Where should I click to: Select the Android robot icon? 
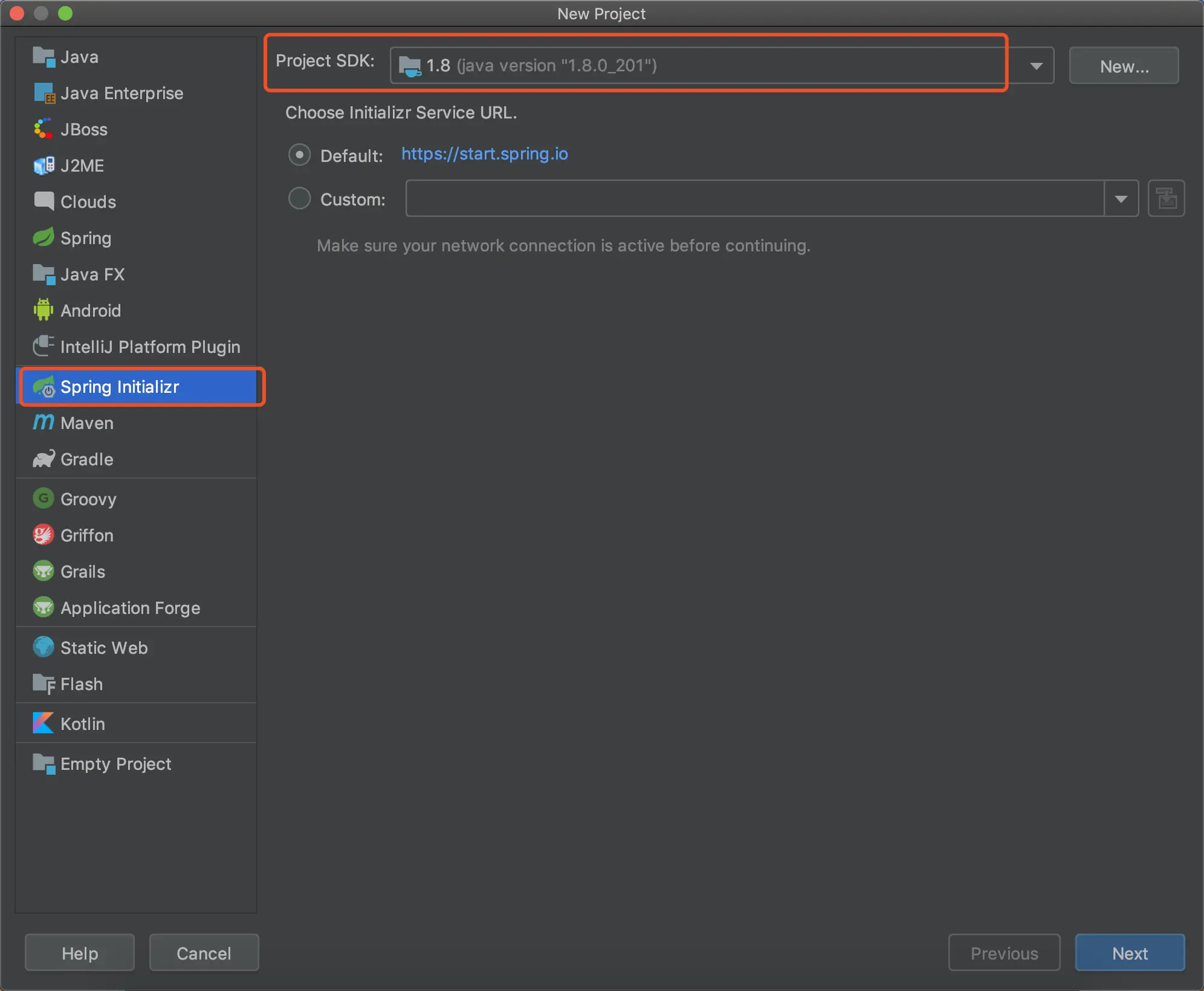[x=43, y=310]
